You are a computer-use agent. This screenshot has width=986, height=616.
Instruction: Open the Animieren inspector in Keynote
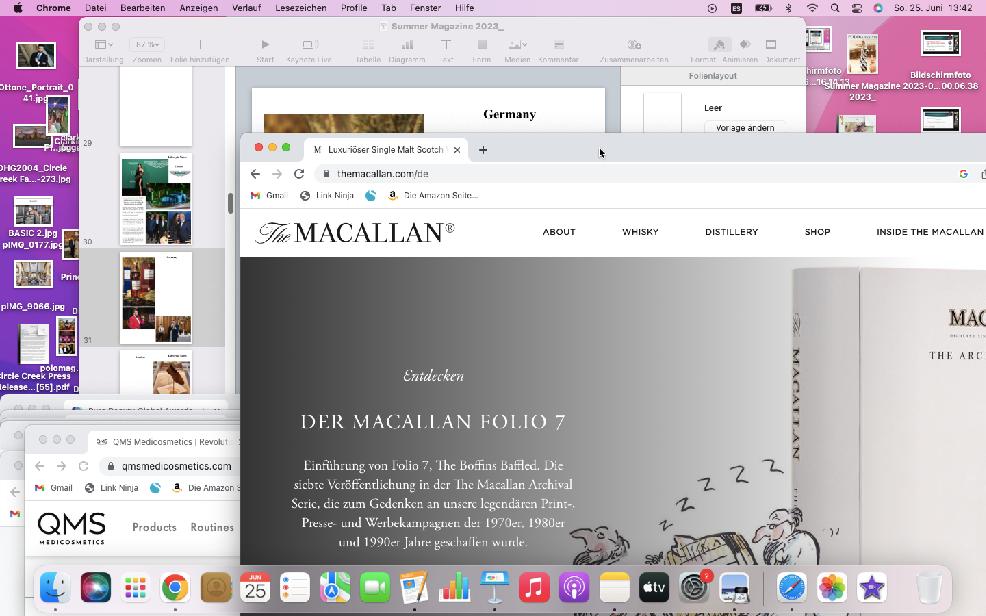point(745,45)
